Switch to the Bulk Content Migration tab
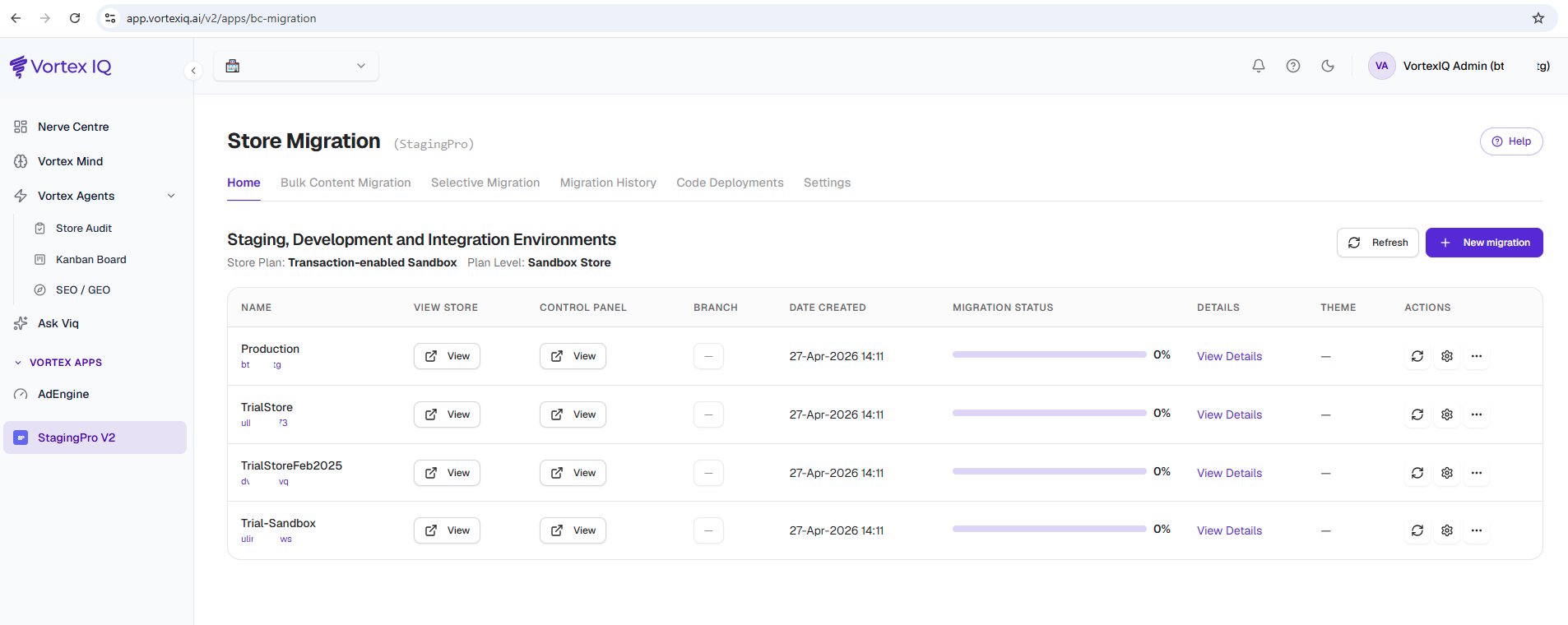This screenshot has height=625, width=1568. [346, 183]
